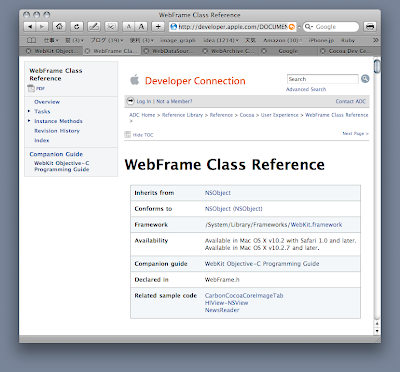Screen dimensions: 400x372
Task: Add a bookmark with the plus button
Action: [x=158, y=27]
